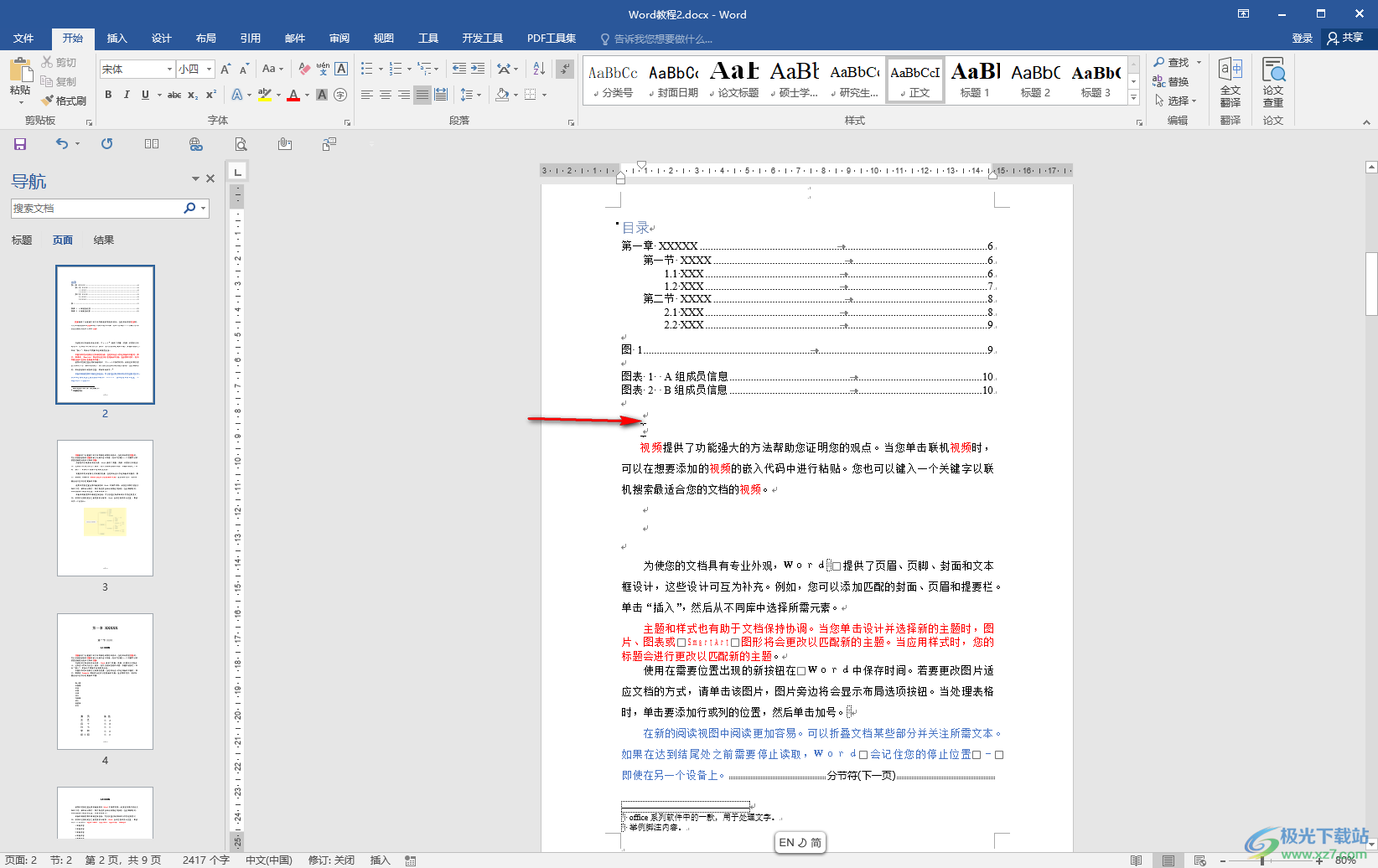The image size is (1378, 868).
Task: Switch navigation pane to 结果 tab
Action: tap(104, 240)
